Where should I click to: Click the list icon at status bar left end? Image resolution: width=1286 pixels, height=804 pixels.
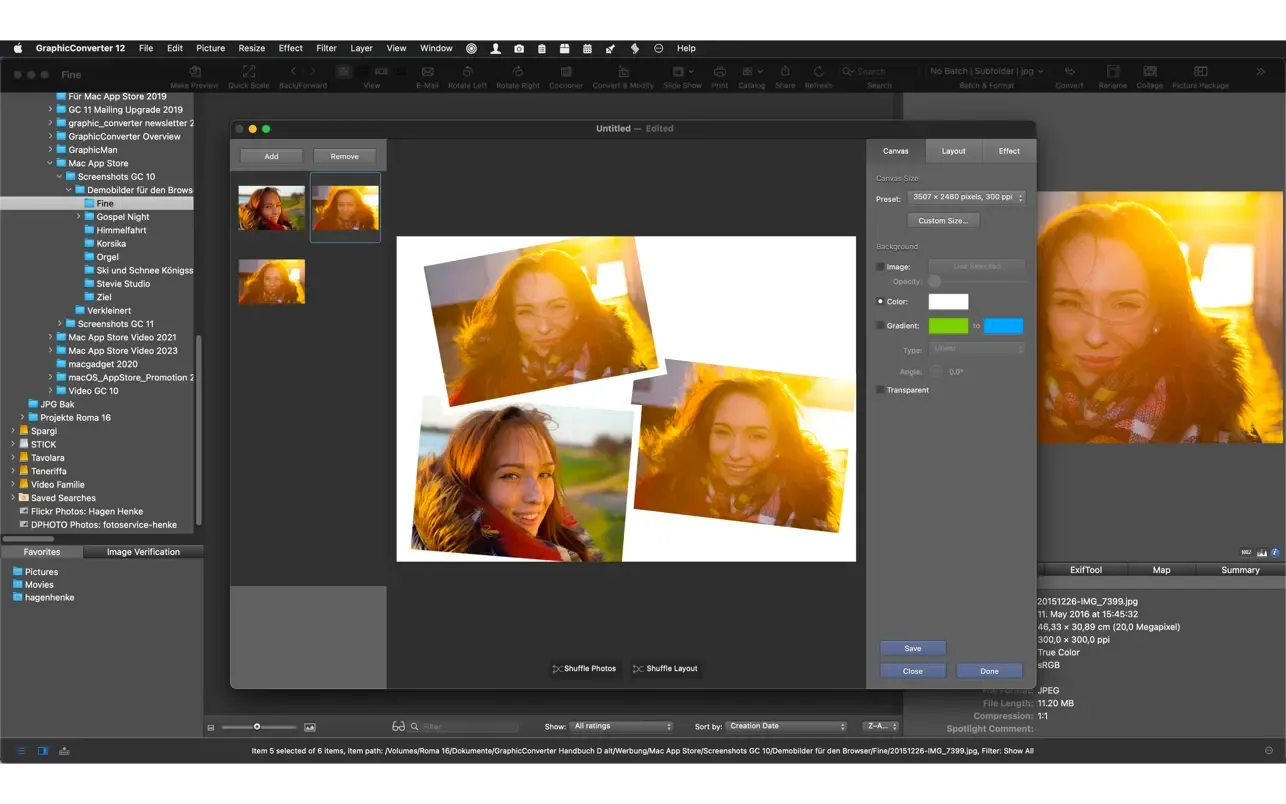click(x=21, y=750)
